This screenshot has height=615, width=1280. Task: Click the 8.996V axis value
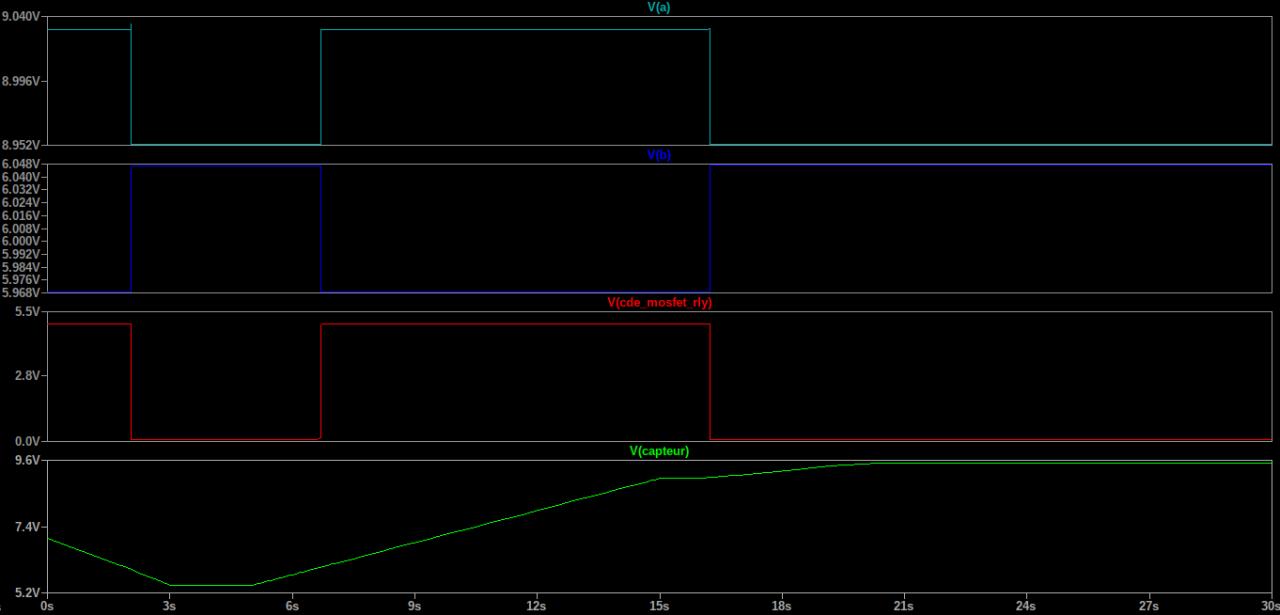pos(20,81)
